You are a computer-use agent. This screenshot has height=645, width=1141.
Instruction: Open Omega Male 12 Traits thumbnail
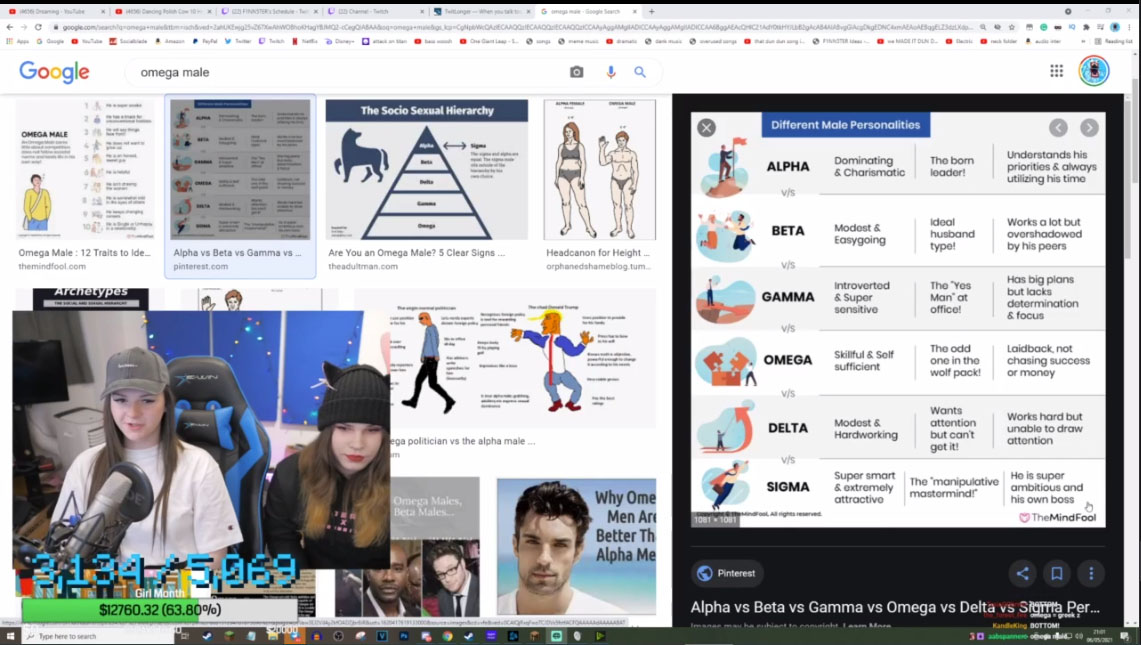coord(86,170)
